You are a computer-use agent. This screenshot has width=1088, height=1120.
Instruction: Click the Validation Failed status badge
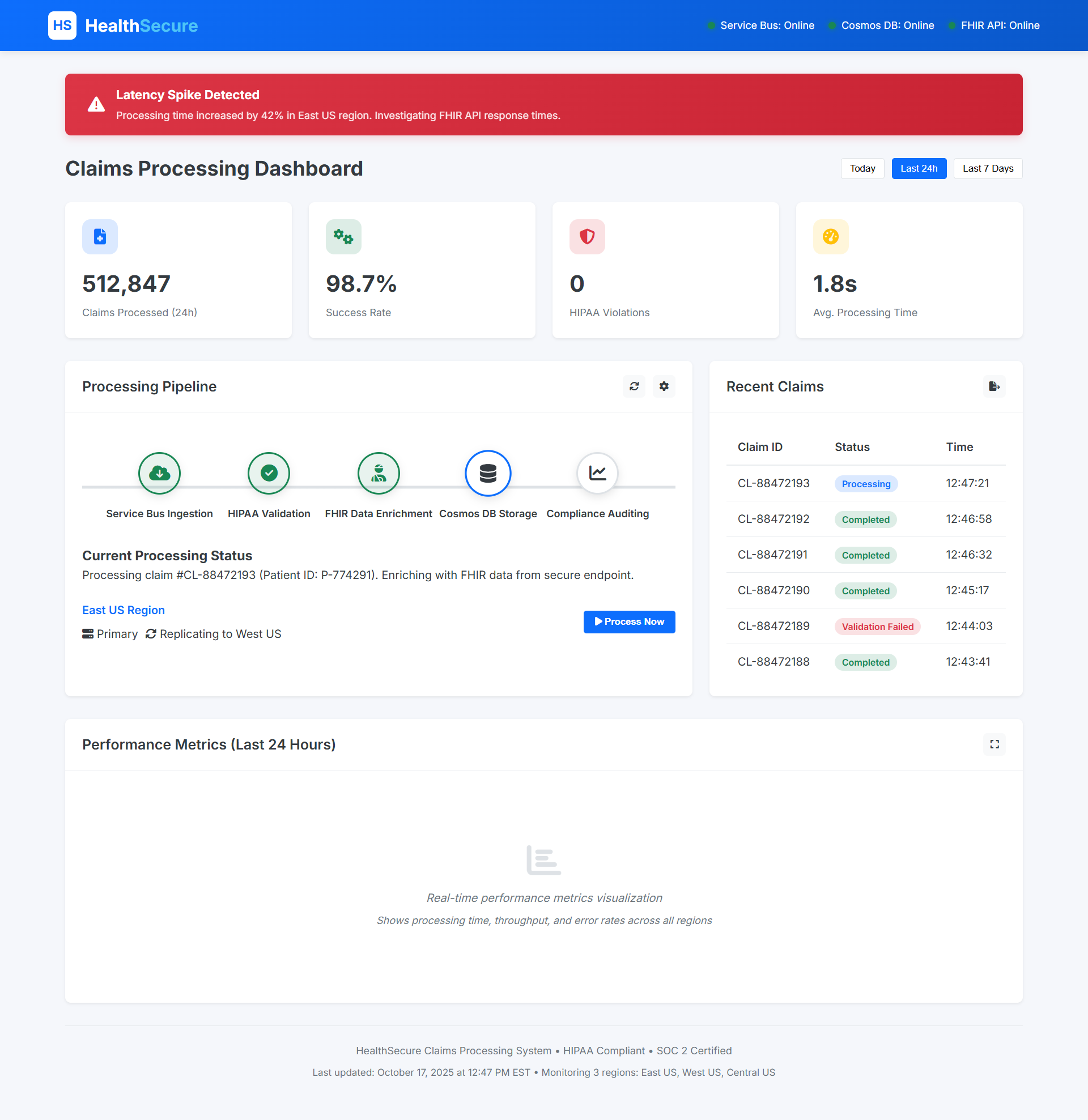tap(877, 627)
